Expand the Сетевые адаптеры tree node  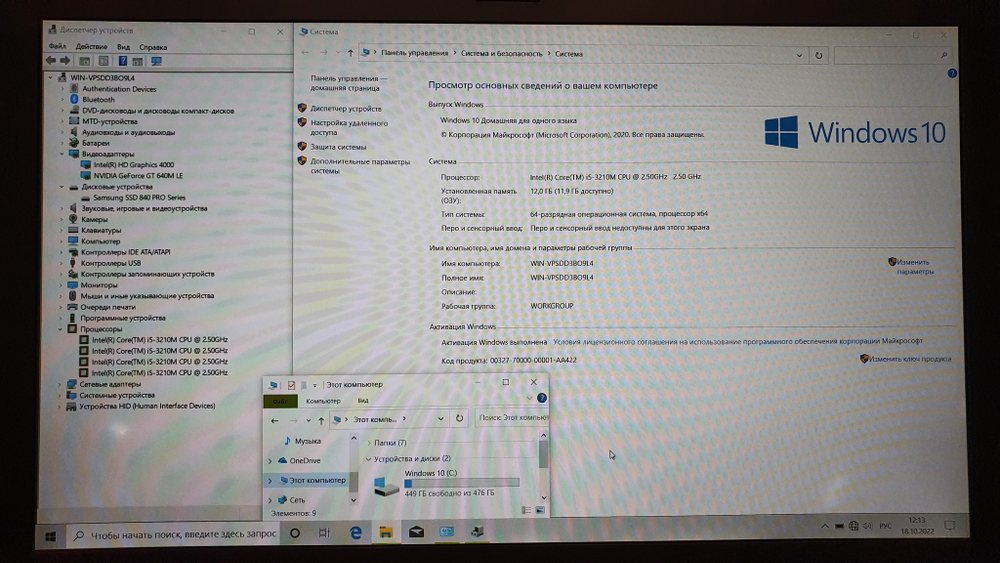coord(61,384)
